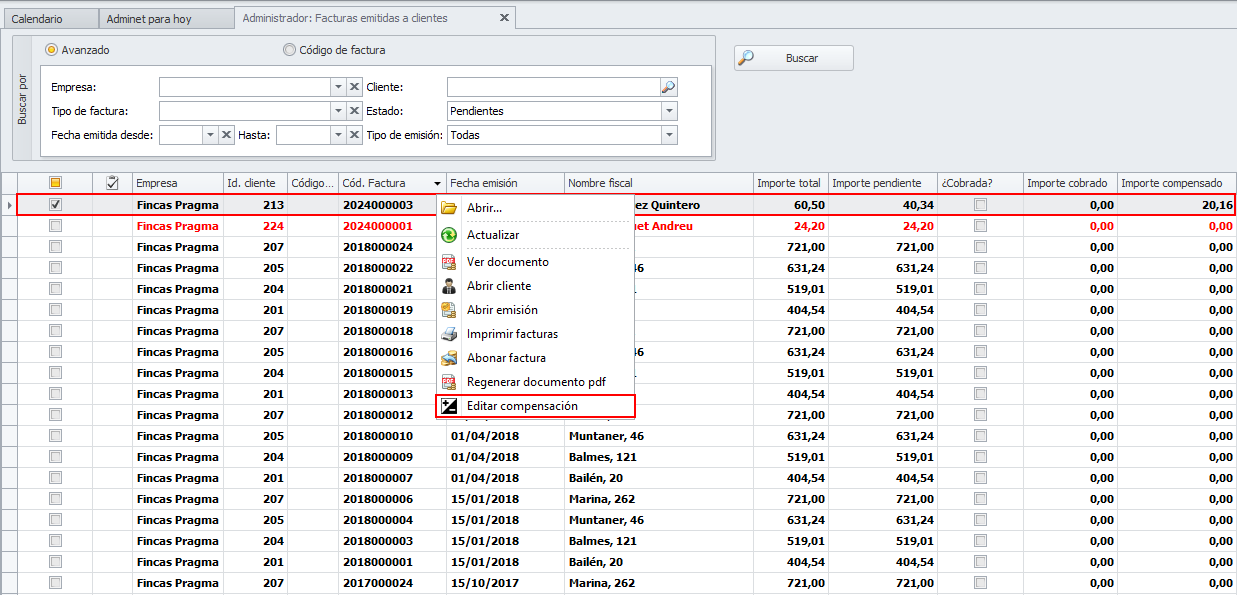
Task: Click the PDF icon beside Ver documento
Action: (449, 262)
